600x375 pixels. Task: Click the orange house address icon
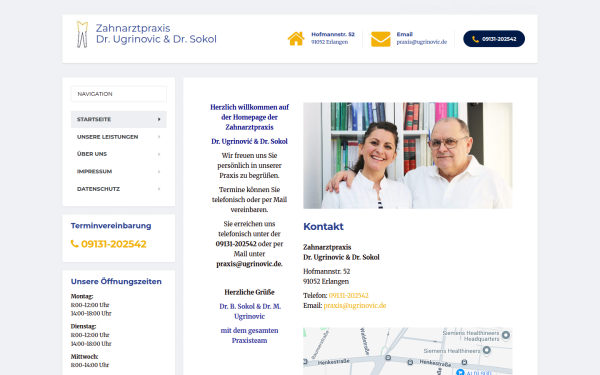pyautogui.click(x=296, y=39)
